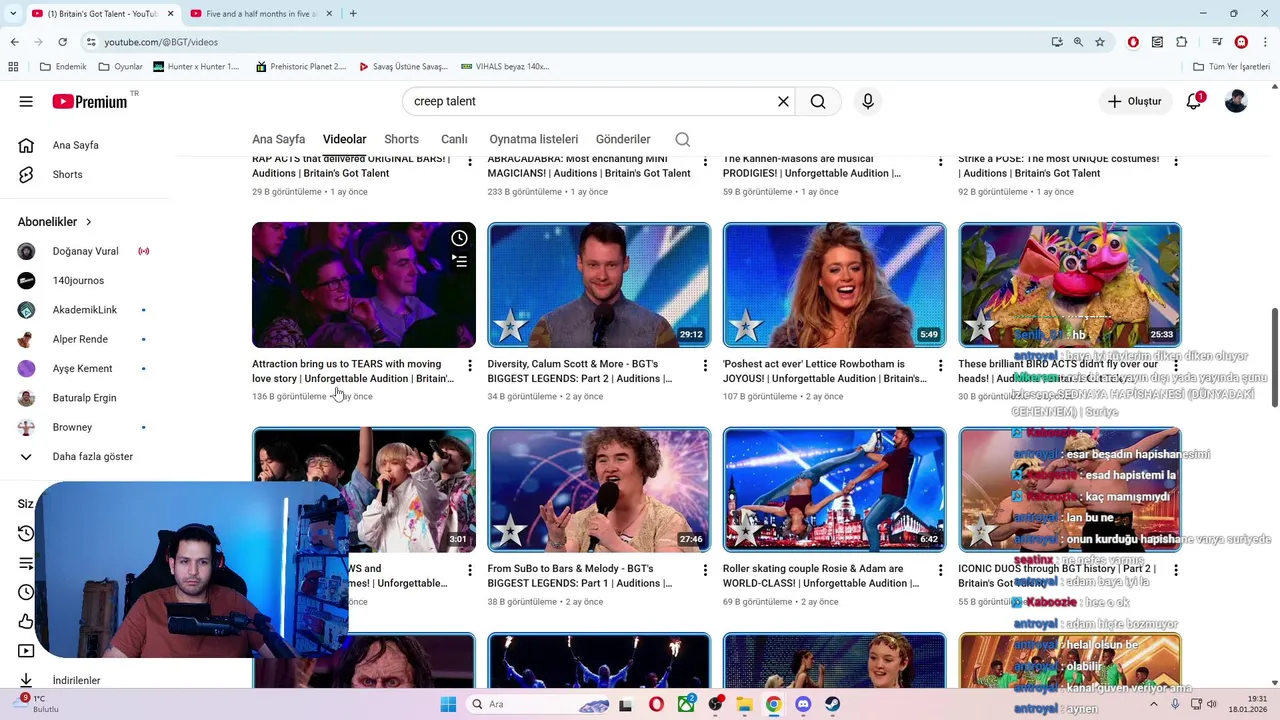Open Baturalp Ergin subscription channel
The height and width of the screenshot is (720, 1280).
point(85,398)
